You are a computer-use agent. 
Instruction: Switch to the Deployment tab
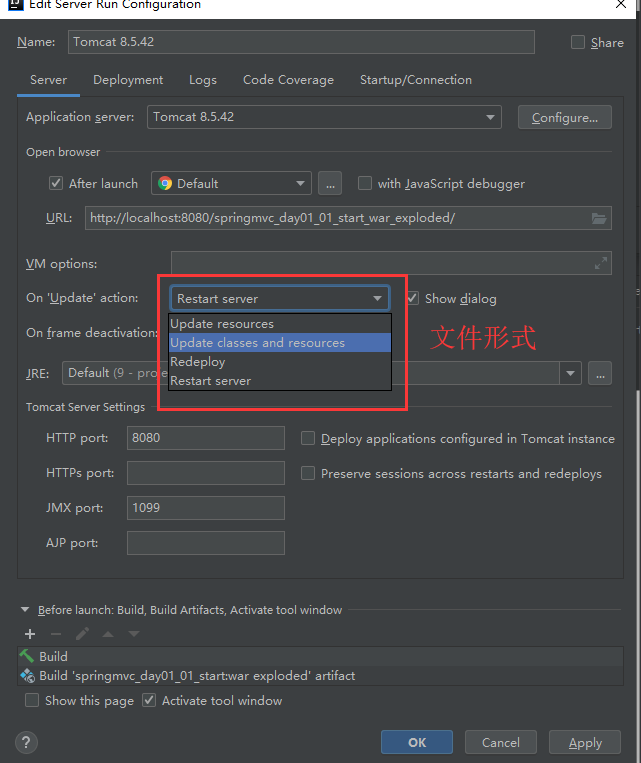coord(128,80)
